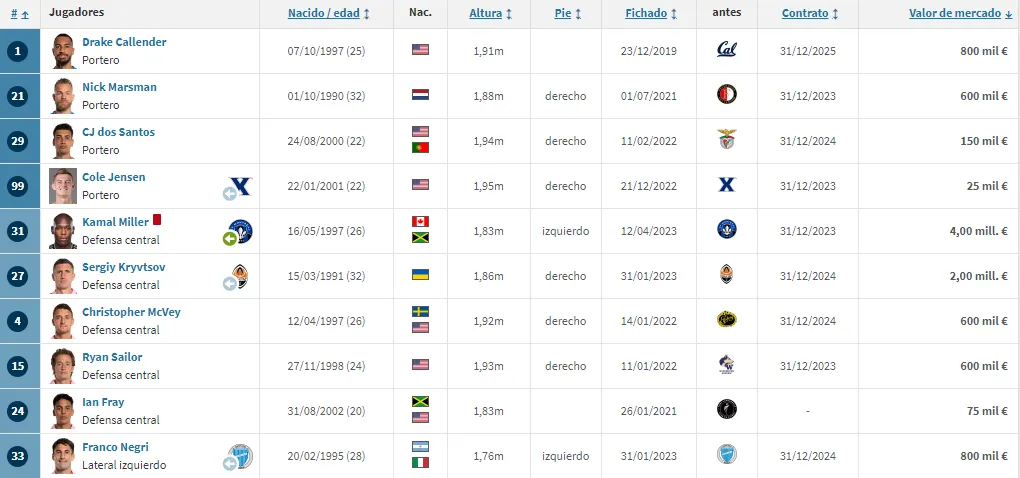Click the Benfica crest for CJ dos Santos

pyautogui.click(x=727, y=141)
